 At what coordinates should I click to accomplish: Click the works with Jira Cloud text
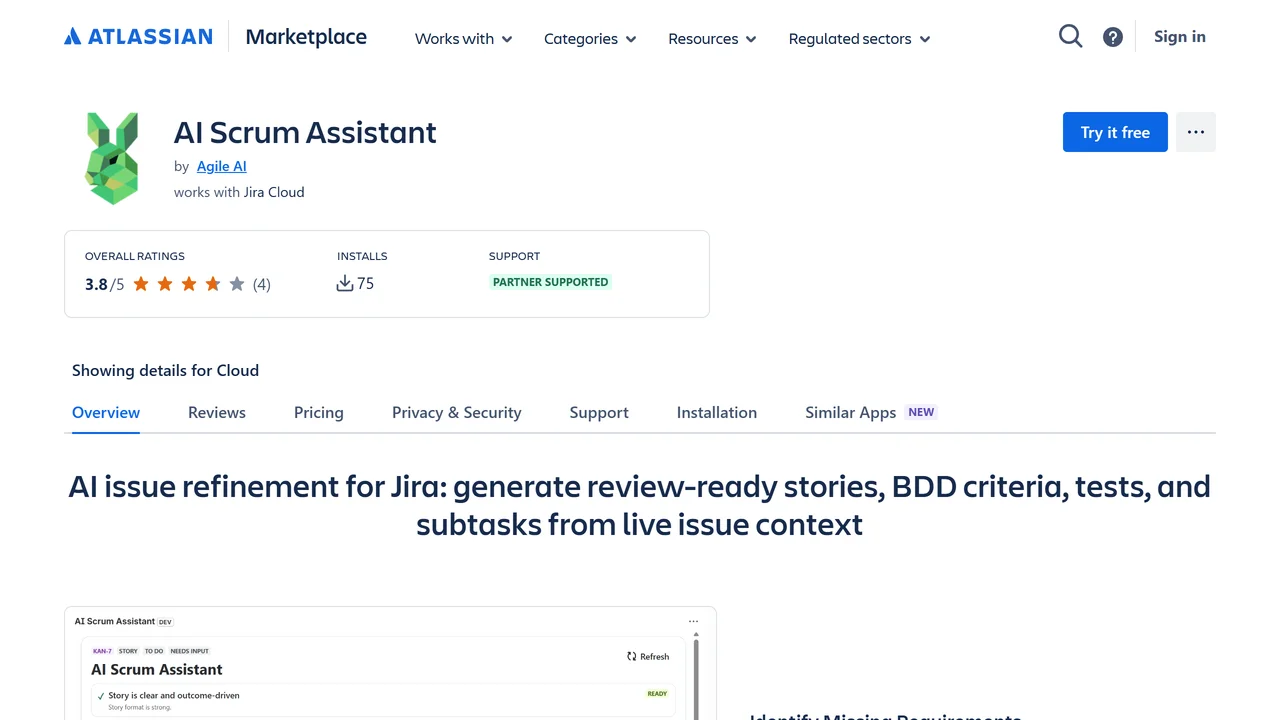(239, 192)
